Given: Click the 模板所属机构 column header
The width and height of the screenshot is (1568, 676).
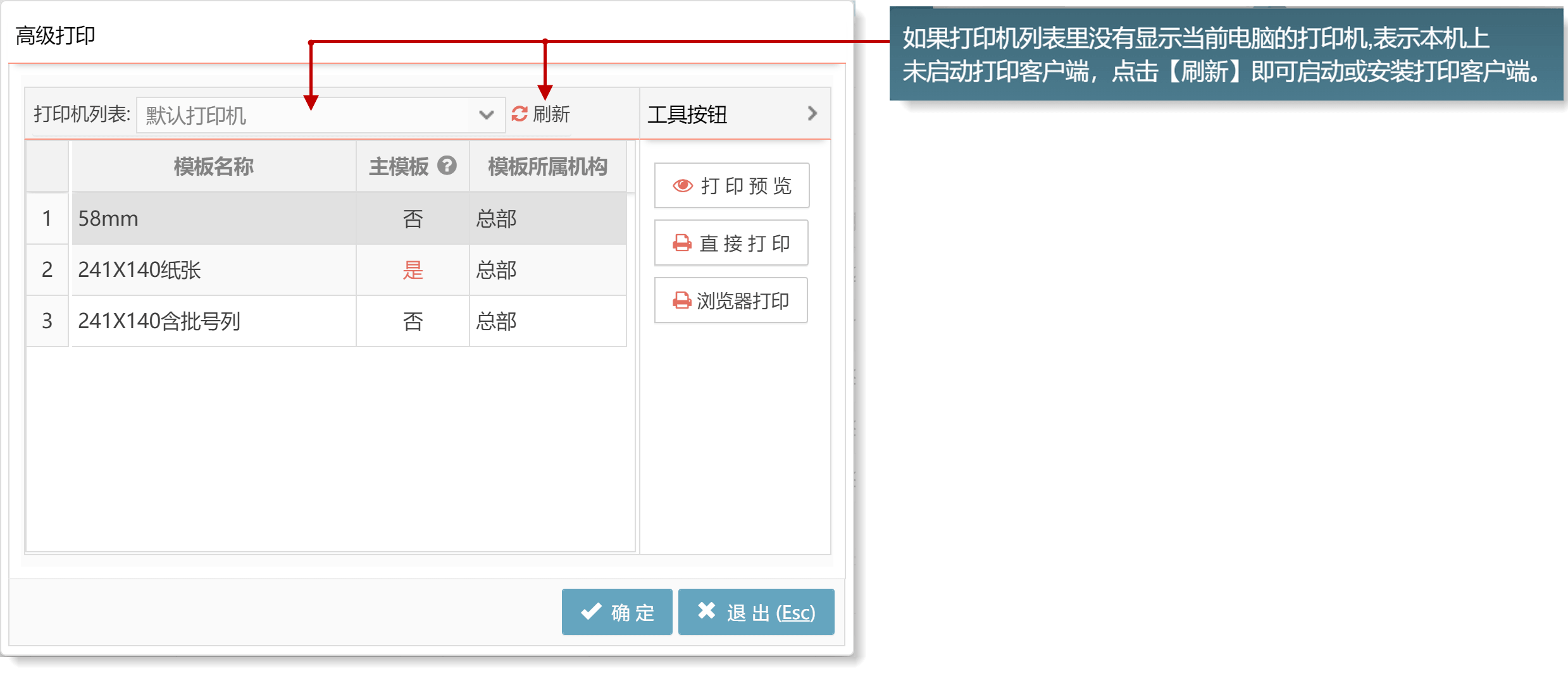Looking at the screenshot, I should 547,167.
